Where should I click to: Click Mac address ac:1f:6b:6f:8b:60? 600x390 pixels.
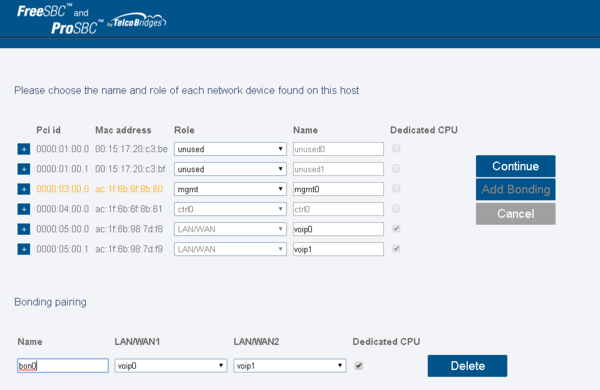tap(129, 189)
